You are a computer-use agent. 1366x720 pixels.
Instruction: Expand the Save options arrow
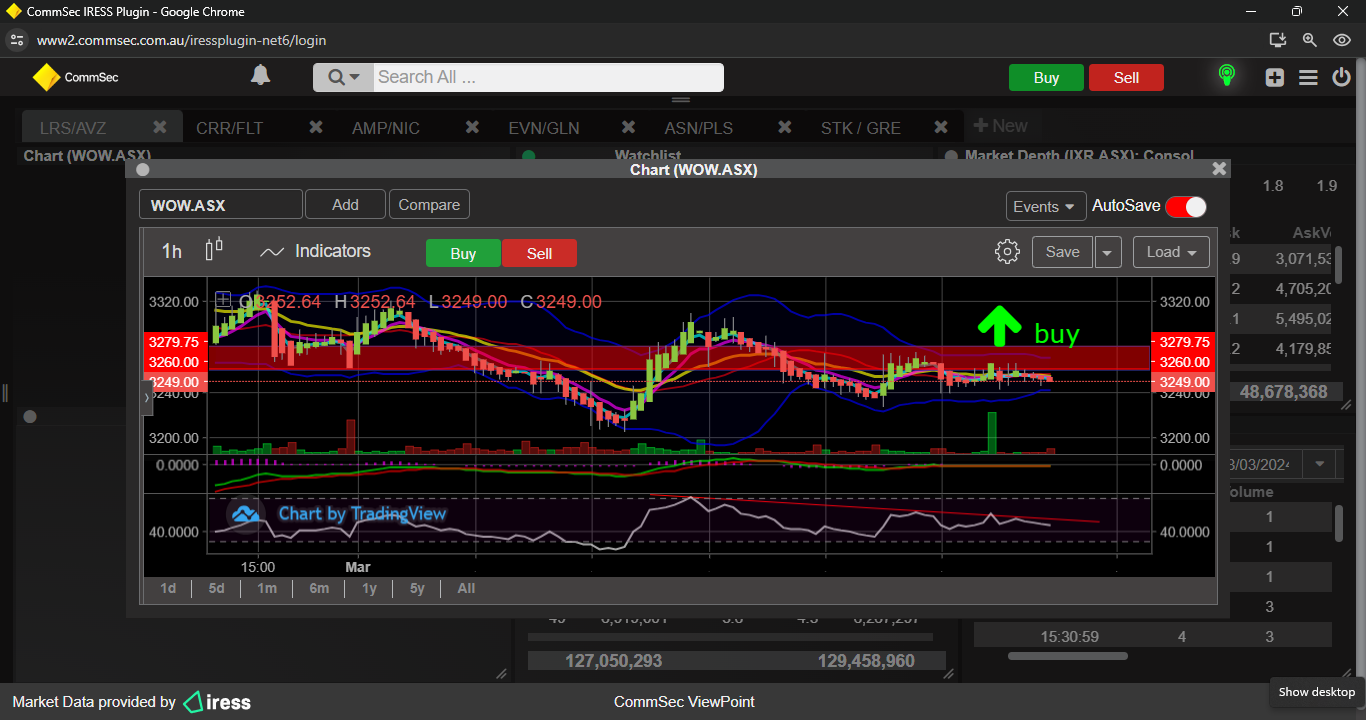(x=1108, y=252)
